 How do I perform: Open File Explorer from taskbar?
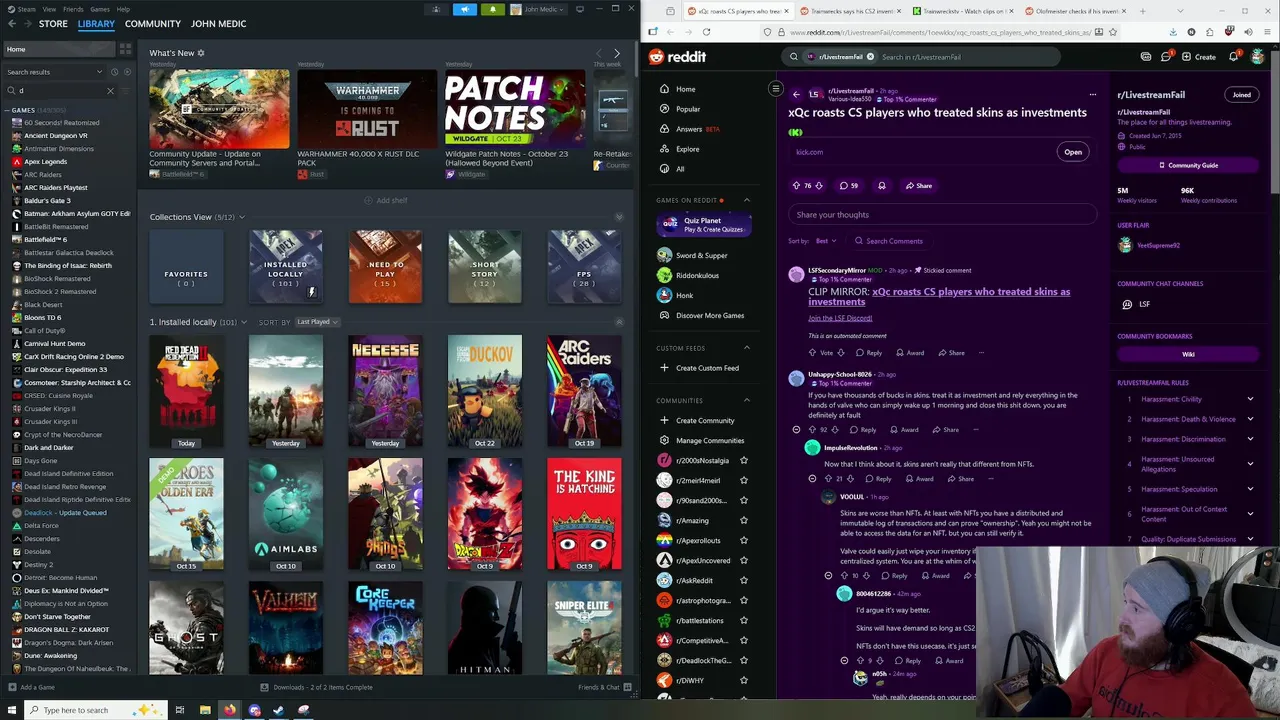point(205,710)
